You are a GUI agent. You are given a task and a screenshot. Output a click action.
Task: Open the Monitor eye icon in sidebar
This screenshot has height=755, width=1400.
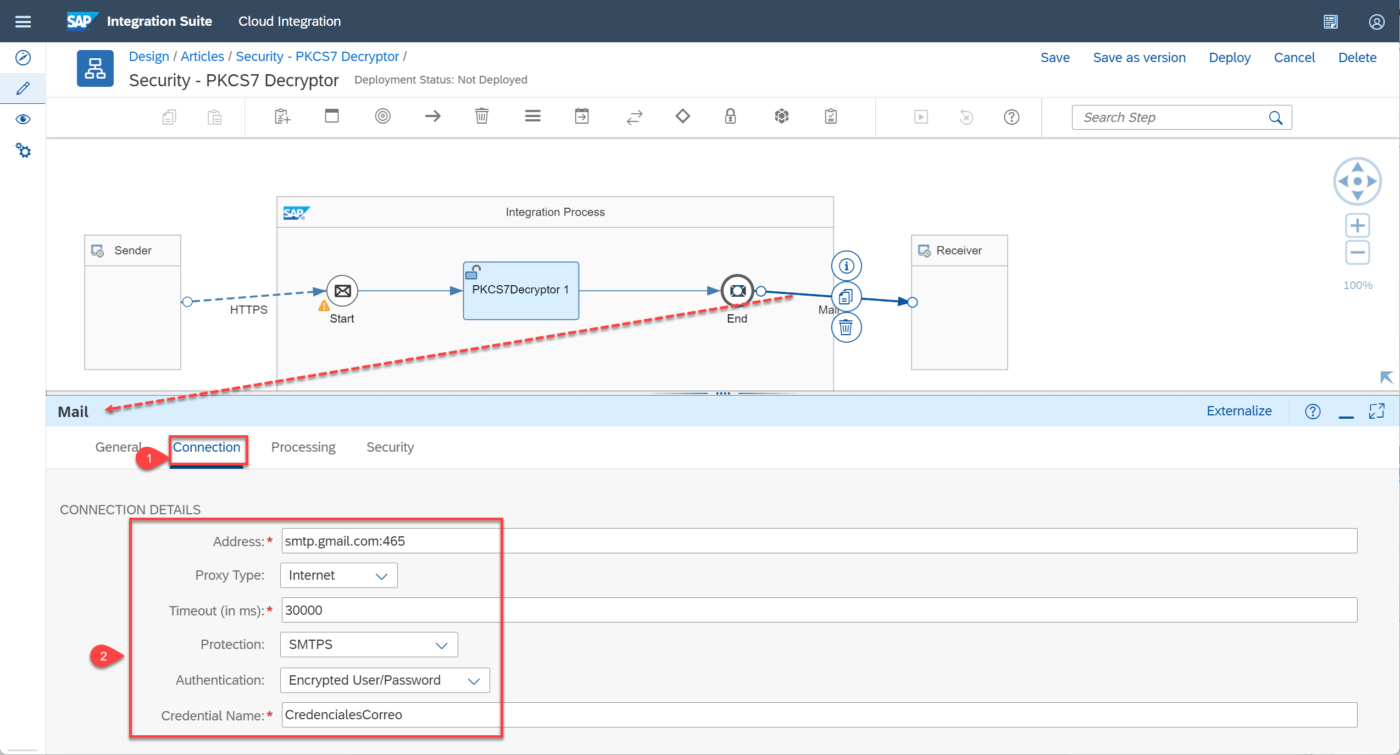[23, 119]
